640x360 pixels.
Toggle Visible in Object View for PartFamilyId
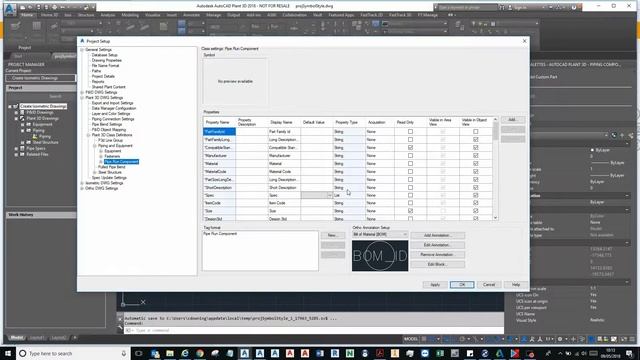click(x=476, y=132)
